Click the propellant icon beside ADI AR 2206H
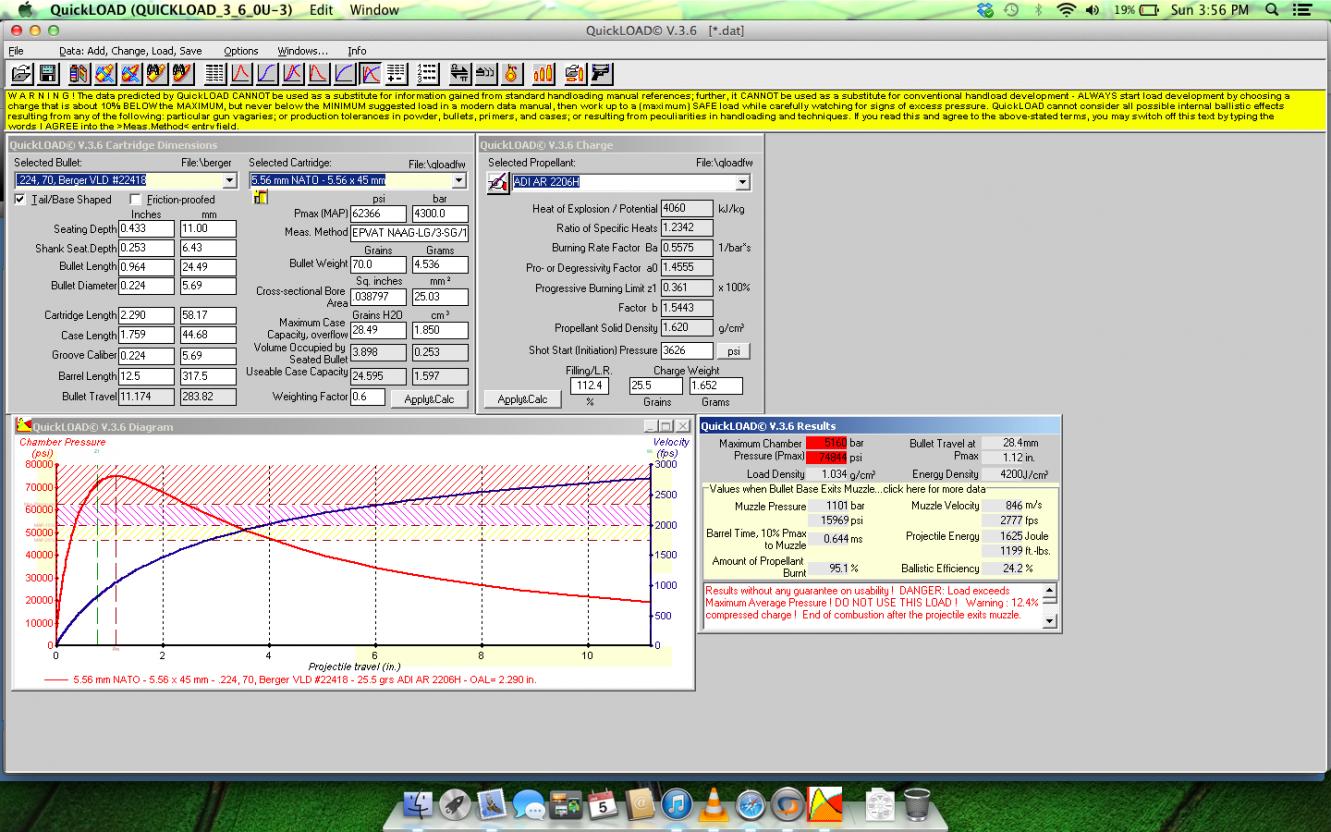 (497, 182)
